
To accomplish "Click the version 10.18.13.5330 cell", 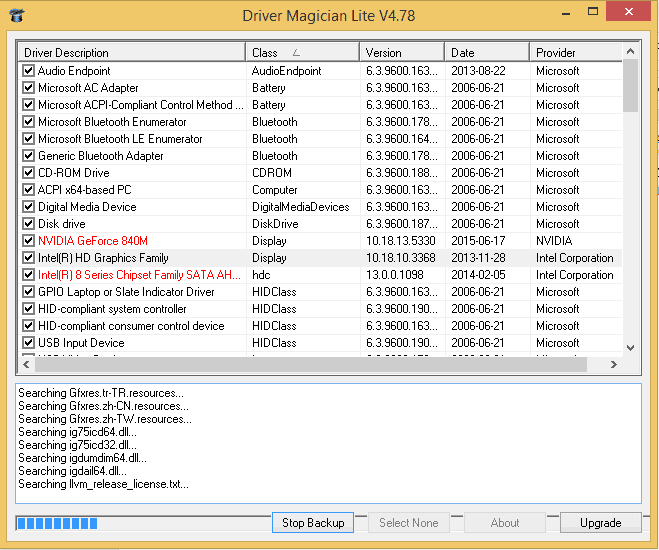I will click(x=401, y=241).
